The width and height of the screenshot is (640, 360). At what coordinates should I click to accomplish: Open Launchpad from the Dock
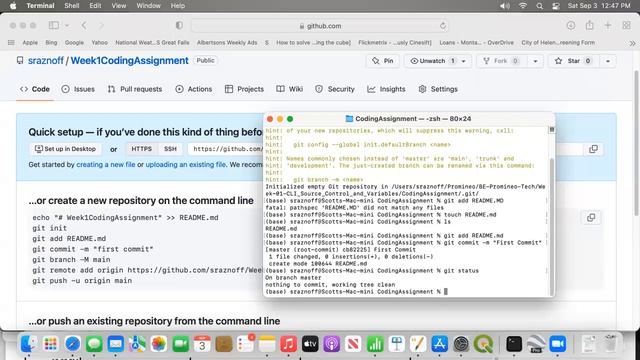(51, 344)
